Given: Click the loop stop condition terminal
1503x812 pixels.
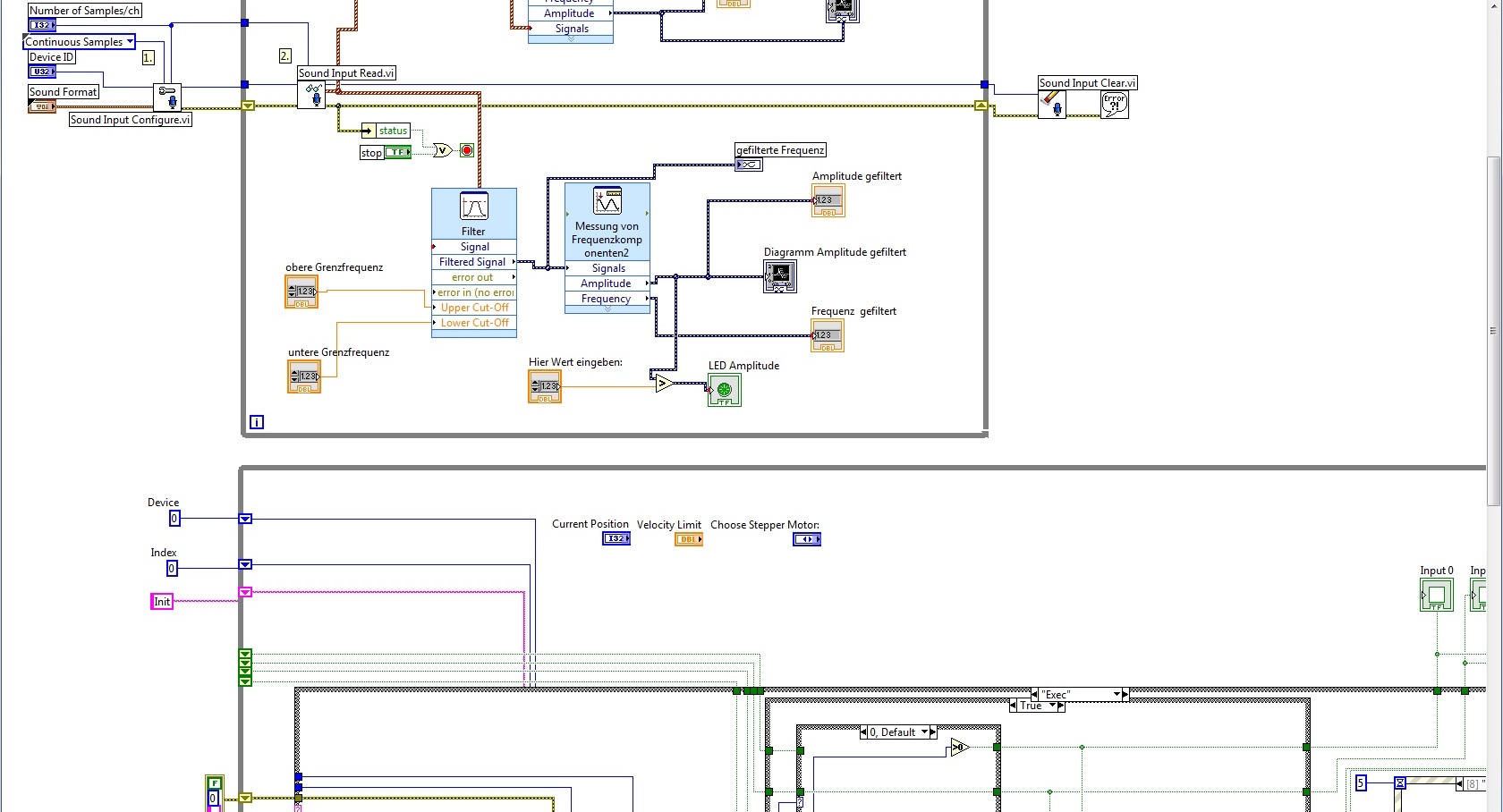Looking at the screenshot, I should 466,150.
